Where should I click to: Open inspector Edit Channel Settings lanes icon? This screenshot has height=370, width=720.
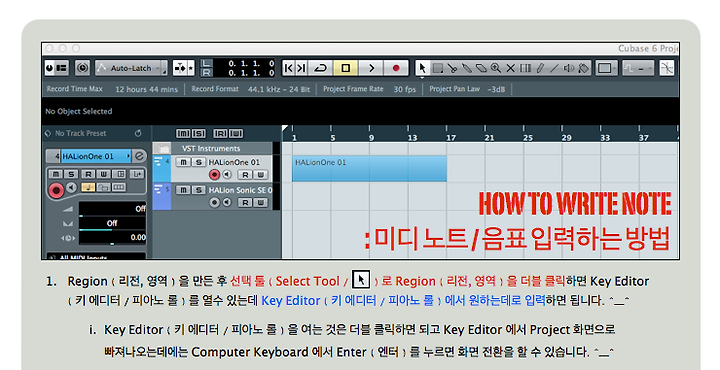tap(119, 174)
